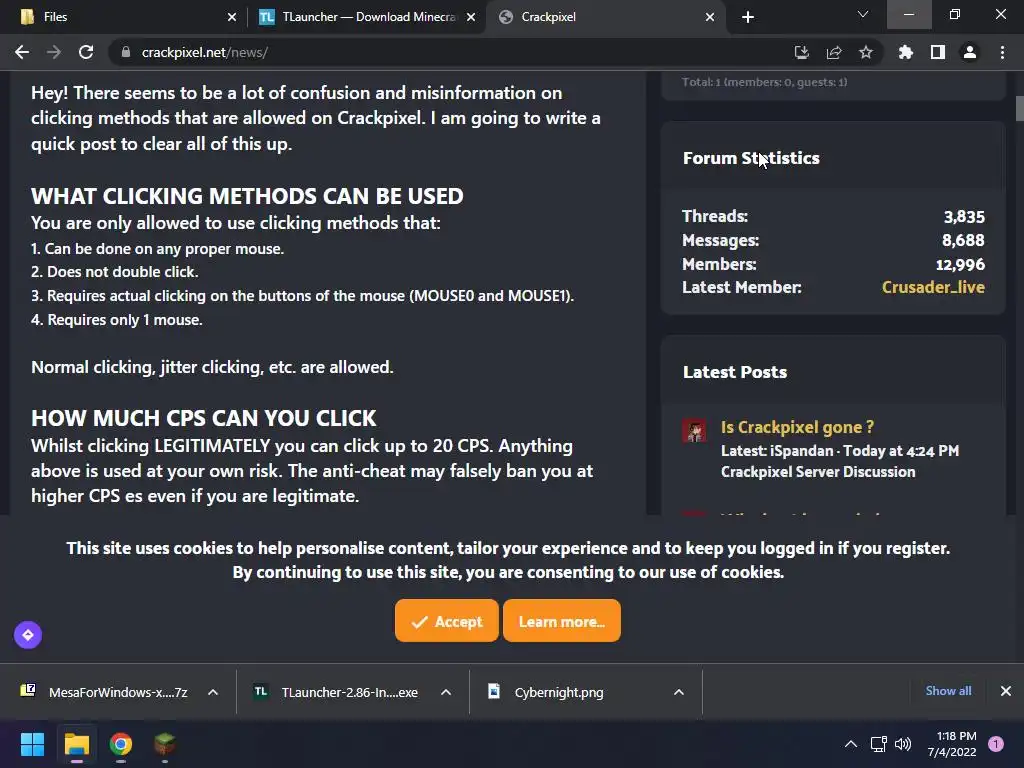This screenshot has height=768, width=1024.
Task: Click the 'WHAT CLICKING METHODS CAN BE USED' heading
Action: (x=248, y=196)
